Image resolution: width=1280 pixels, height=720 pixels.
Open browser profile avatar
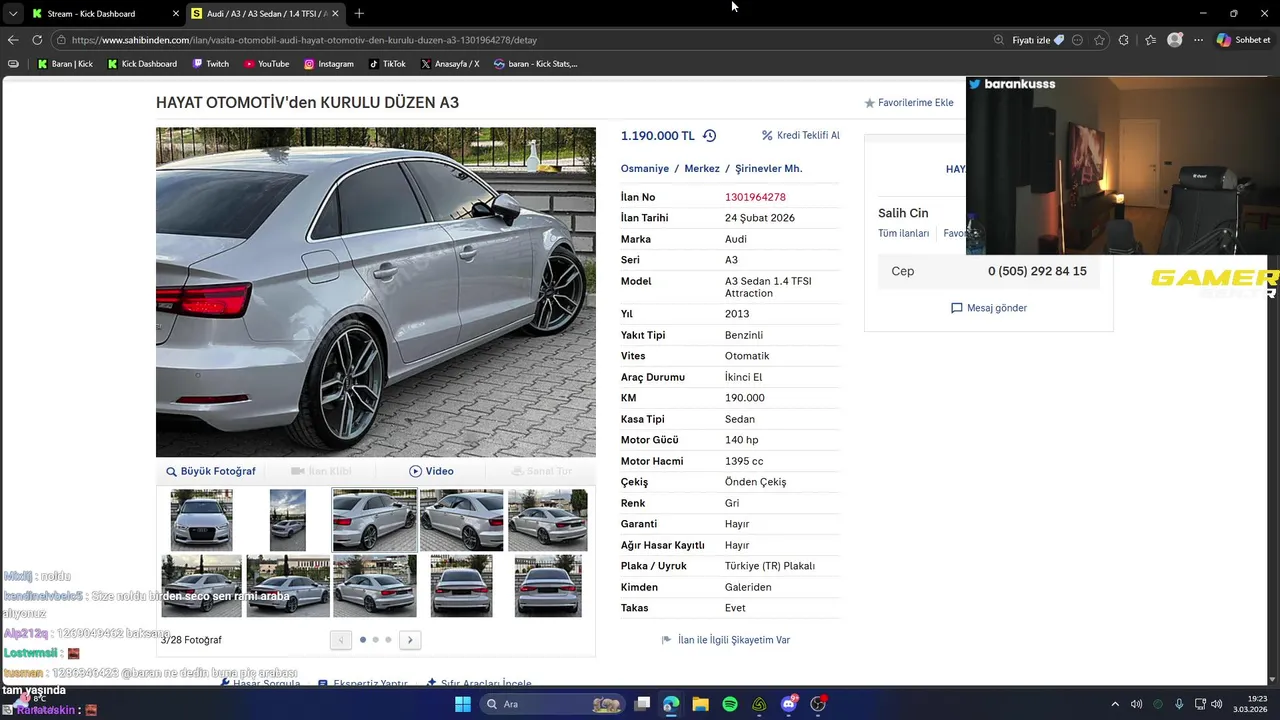pyautogui.click(x=1175, y=40)
